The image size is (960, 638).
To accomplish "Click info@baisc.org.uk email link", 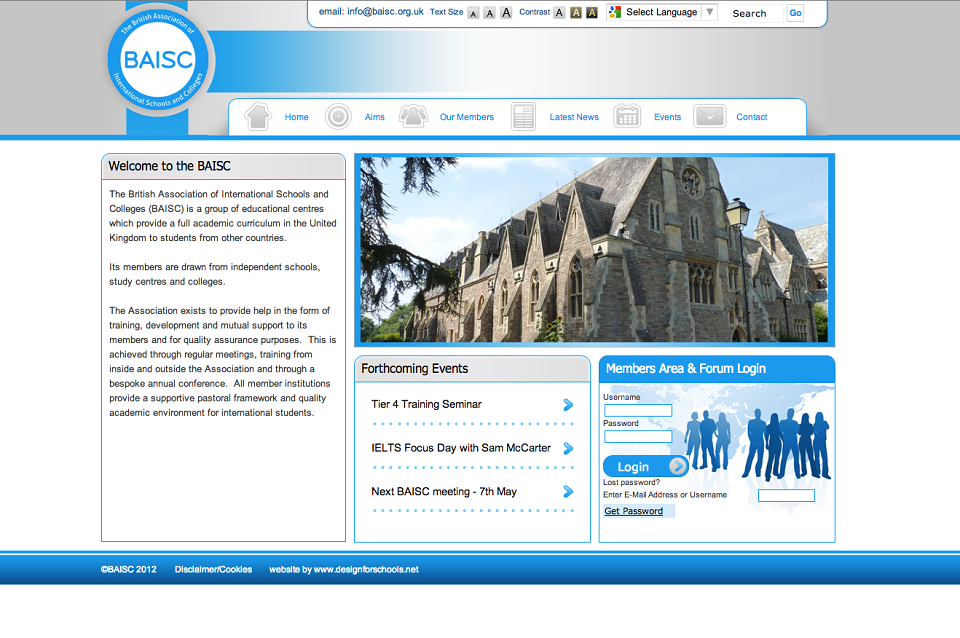I will pos(385,12).
